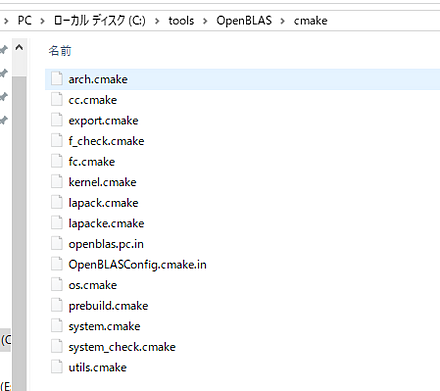Select the OpenBLASConfig.cmake.in file icon

(57, 264)
